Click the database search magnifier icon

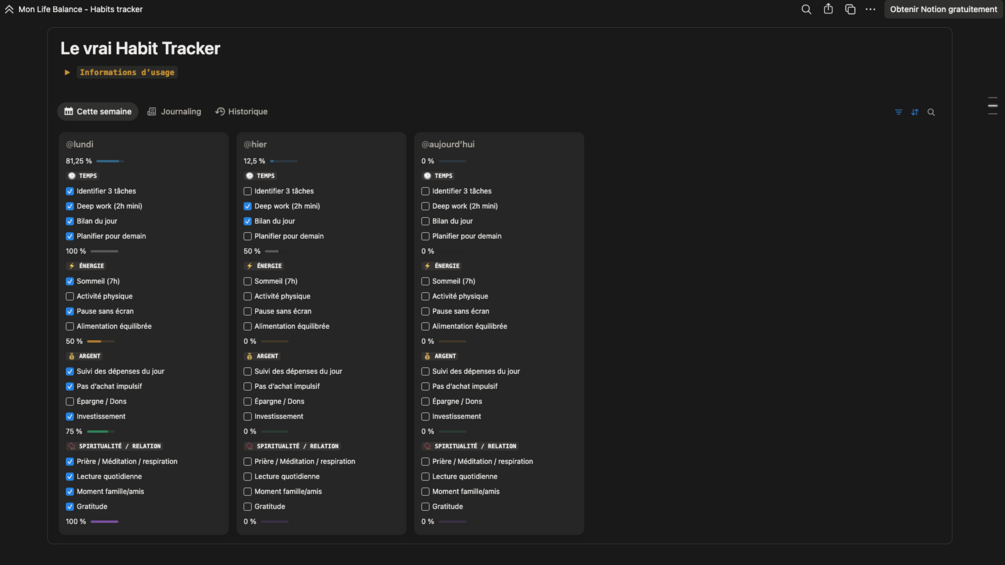pos(931,112)
